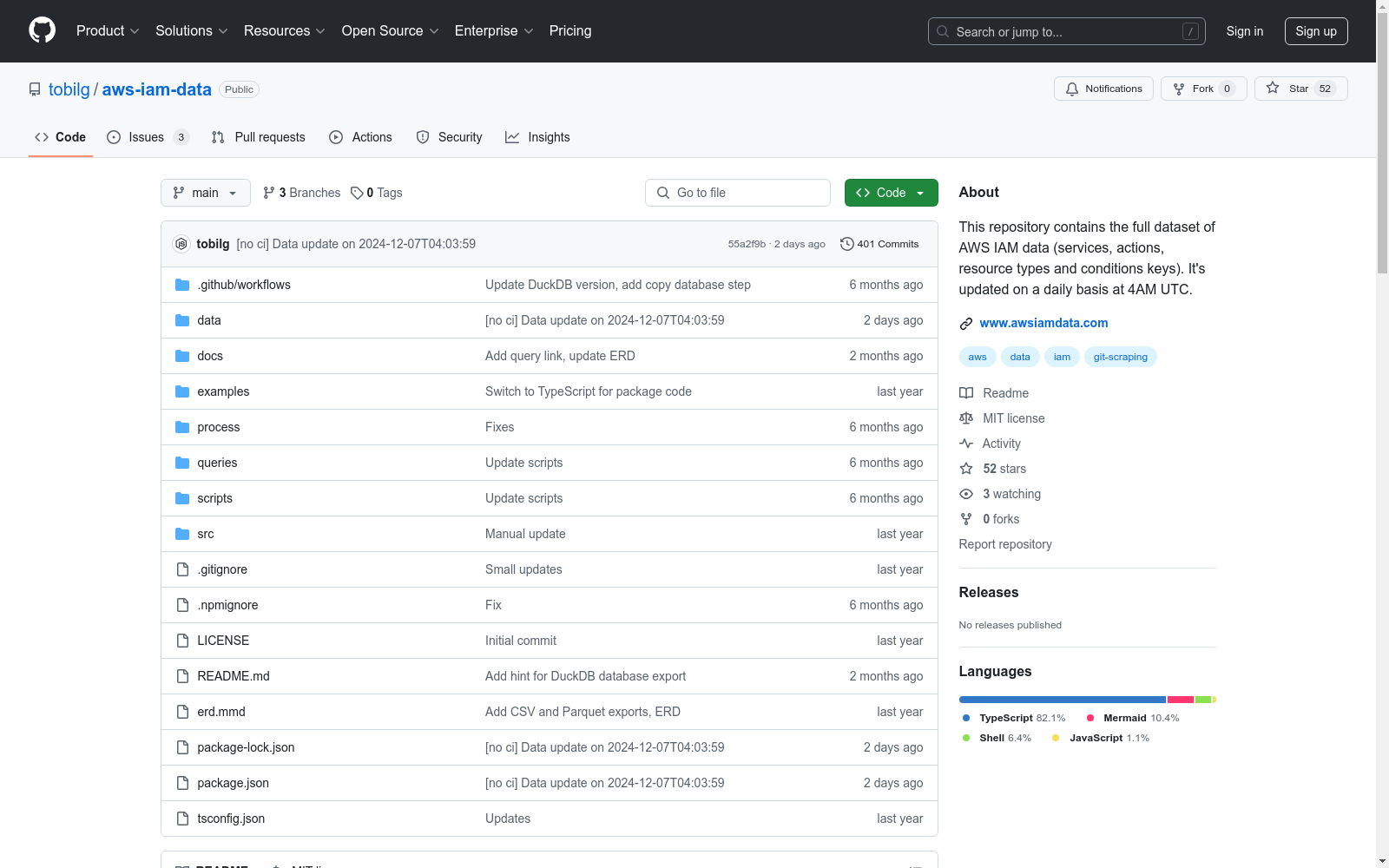Open the aws-iam-data repository link
The image size is (1389, 868).
pyautogui.click(x=157, y=89)
